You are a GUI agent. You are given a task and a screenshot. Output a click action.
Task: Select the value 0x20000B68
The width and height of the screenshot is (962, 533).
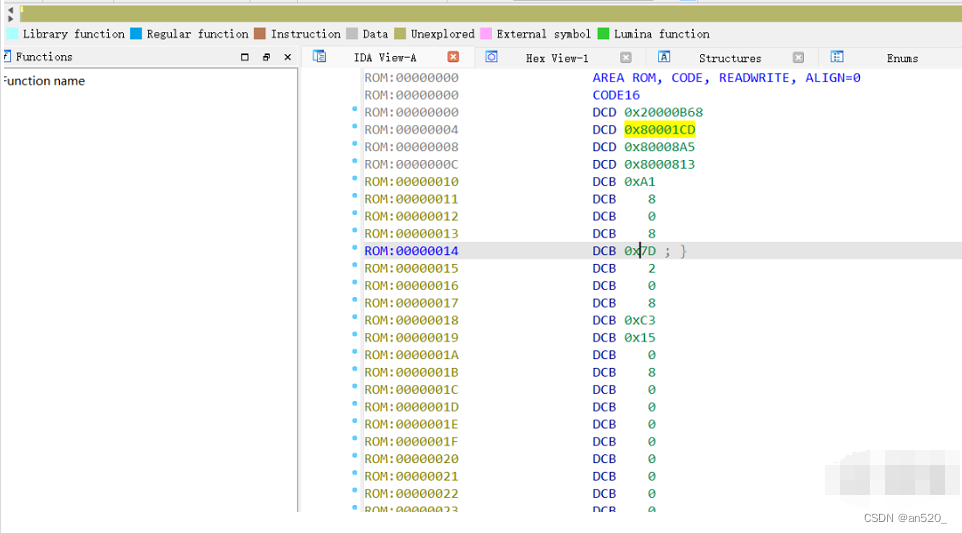click(663, 112)
